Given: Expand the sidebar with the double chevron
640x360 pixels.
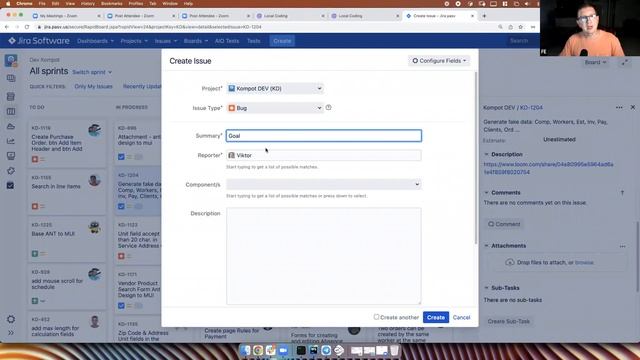Looking at the screenshot, I should [11, 333].
